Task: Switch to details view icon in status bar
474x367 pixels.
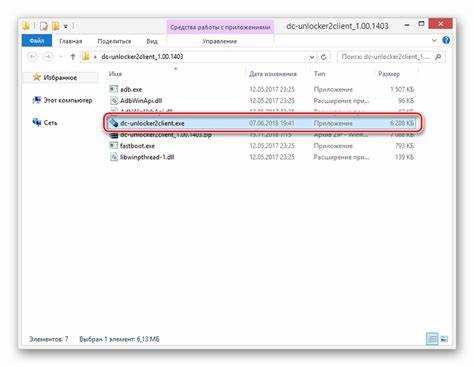Action: coord(432,339)
